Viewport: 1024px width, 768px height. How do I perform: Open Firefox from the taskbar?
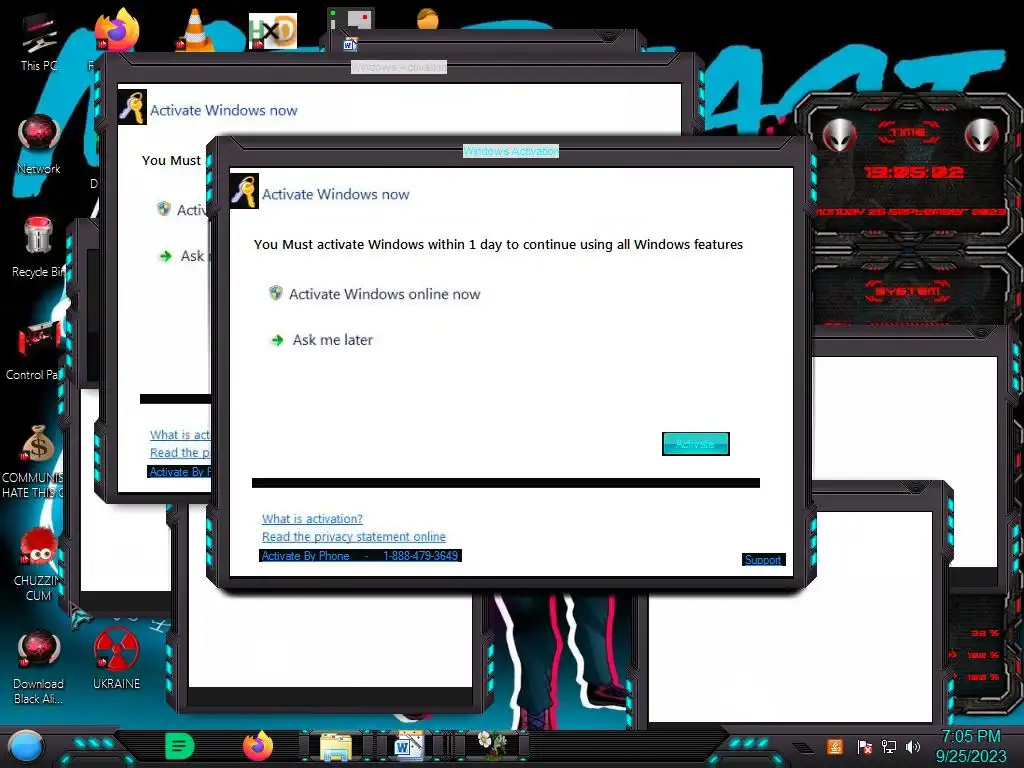[258, 746]
